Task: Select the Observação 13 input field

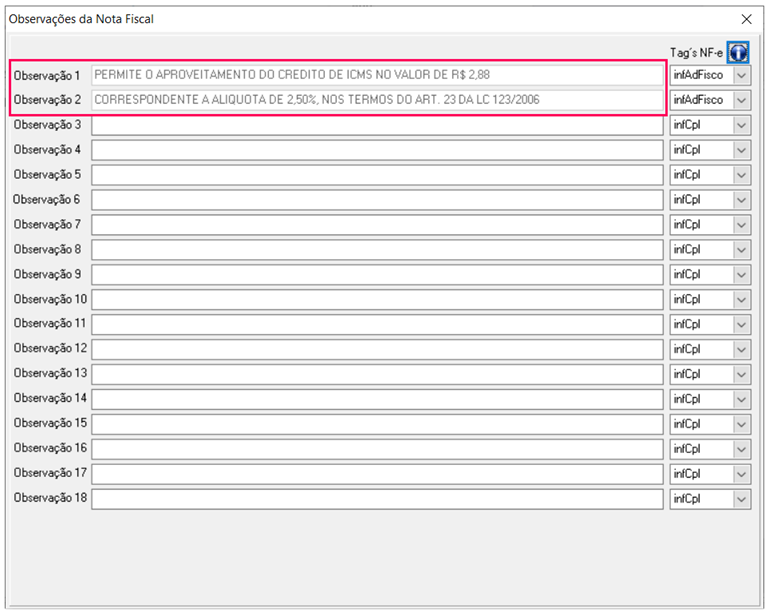Action: tap(377, 374)
